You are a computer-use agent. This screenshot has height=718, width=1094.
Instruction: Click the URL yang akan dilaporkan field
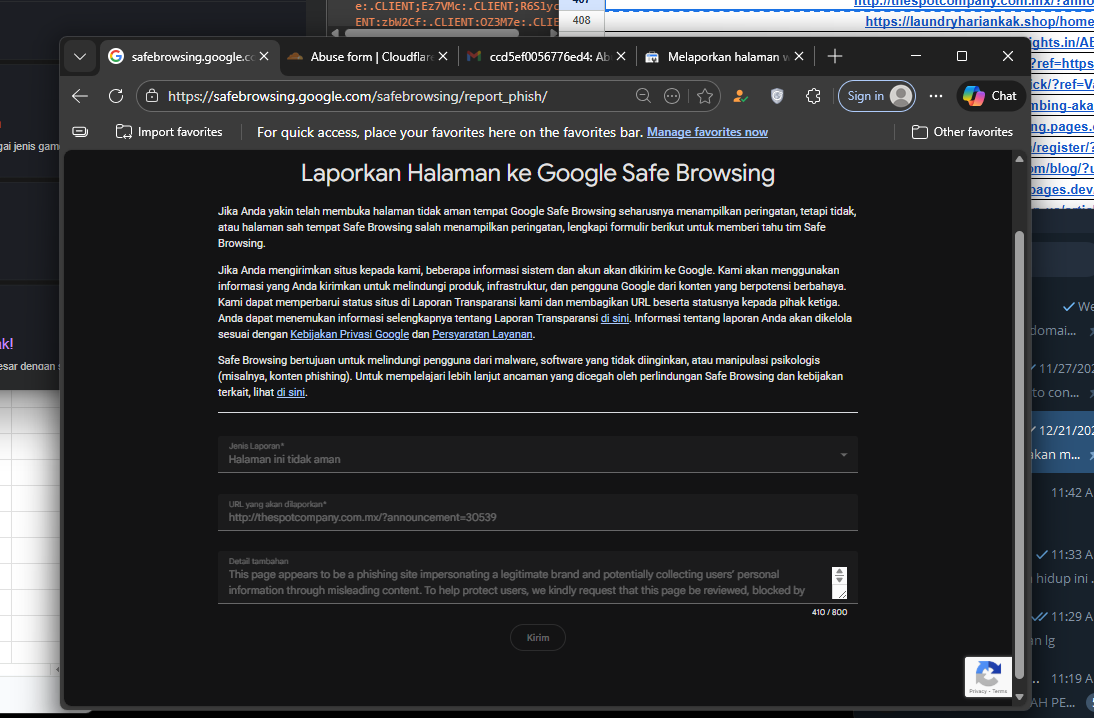coord(537,512)
